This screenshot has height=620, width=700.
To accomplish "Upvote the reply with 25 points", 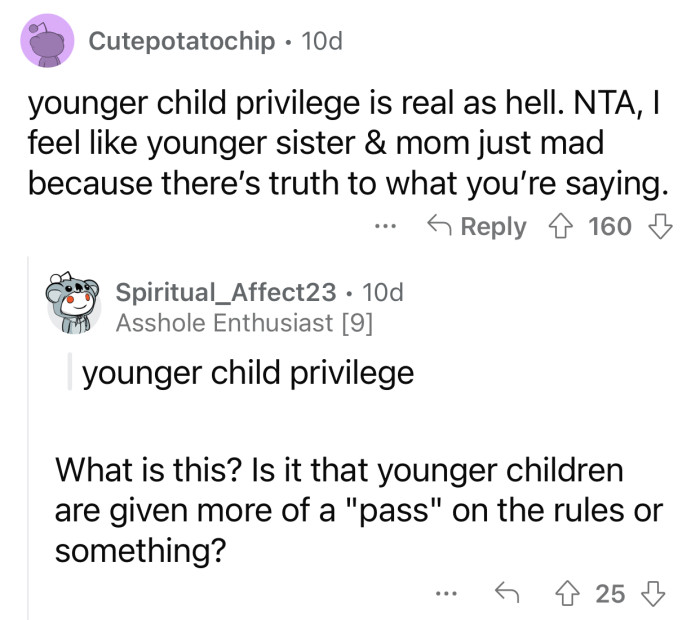I will [569, 594].
